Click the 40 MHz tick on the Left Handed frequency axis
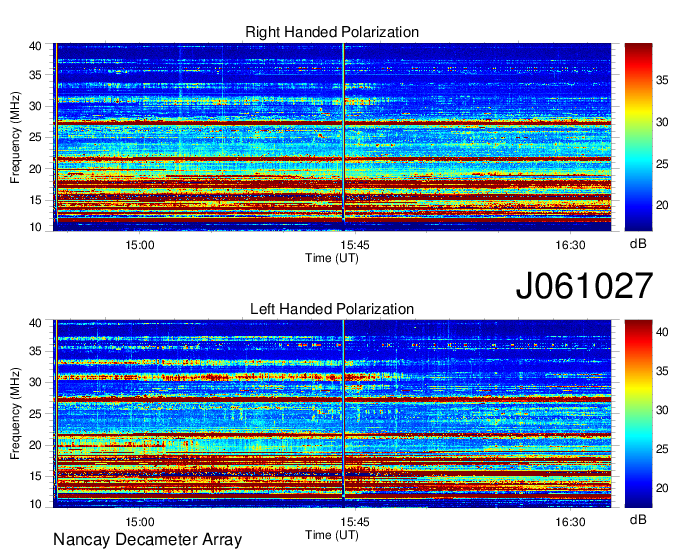 coord(35,323)
